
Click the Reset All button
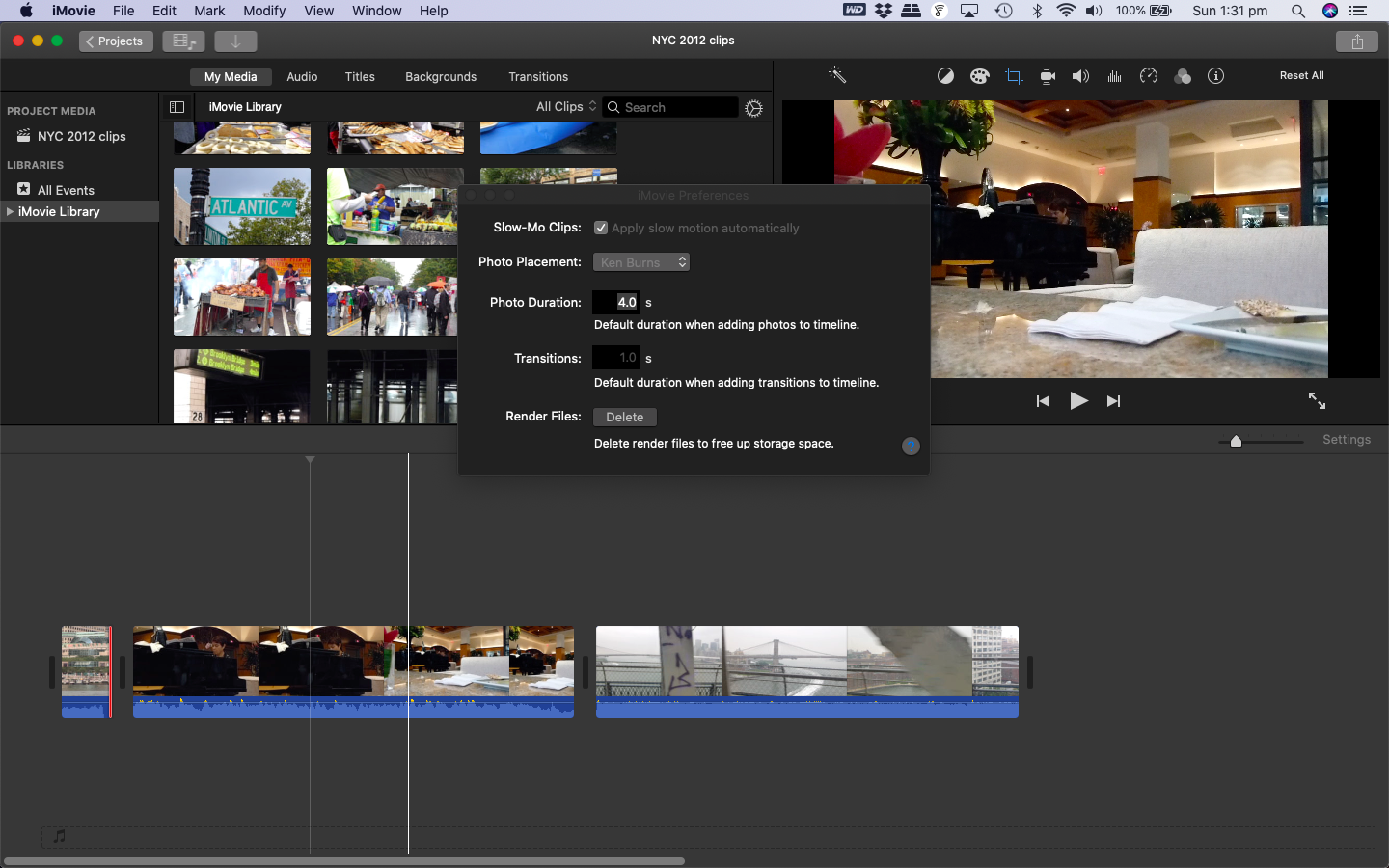[x=1301, y=75]
